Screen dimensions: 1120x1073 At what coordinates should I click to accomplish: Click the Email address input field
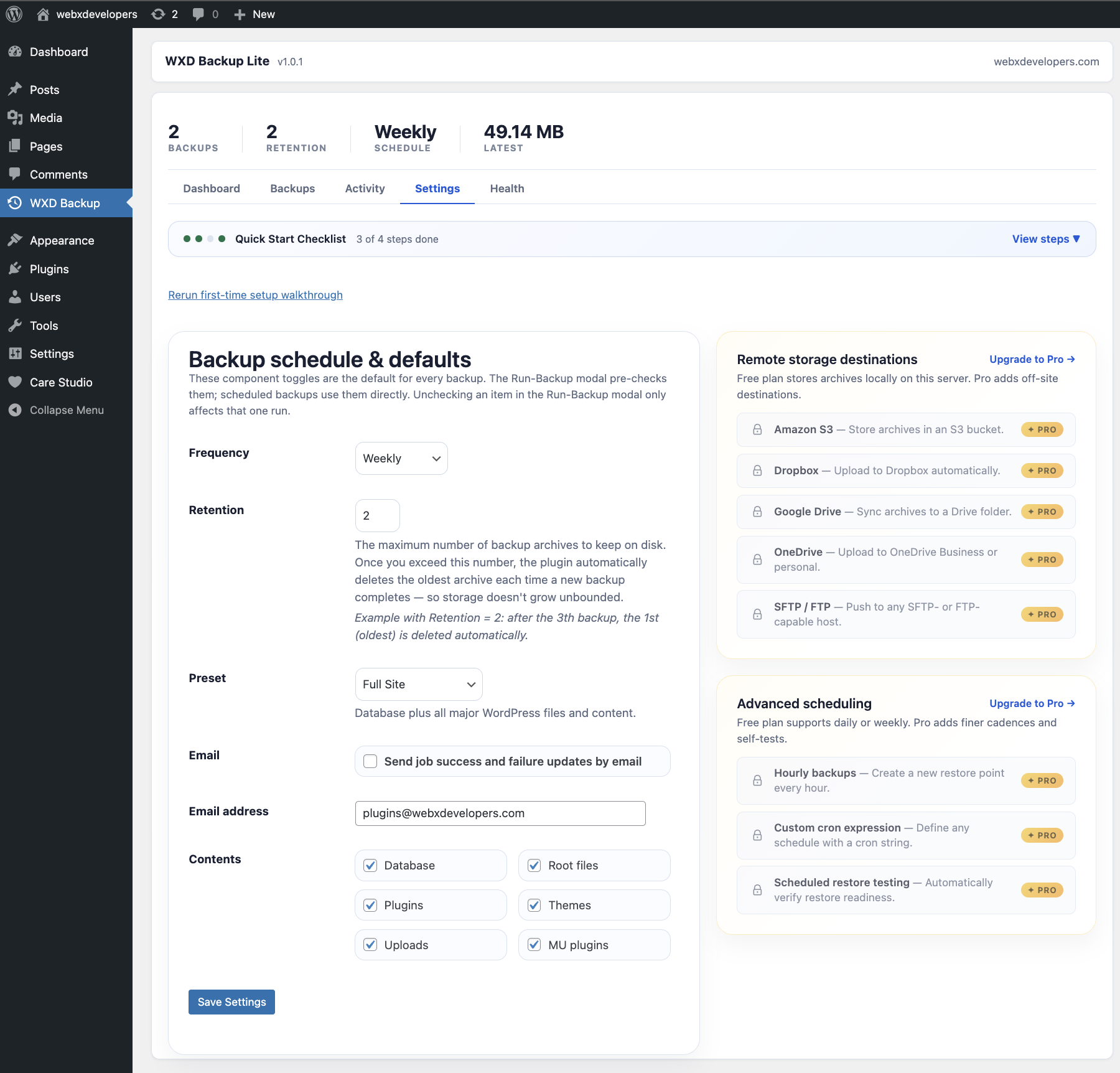point(500,813)
